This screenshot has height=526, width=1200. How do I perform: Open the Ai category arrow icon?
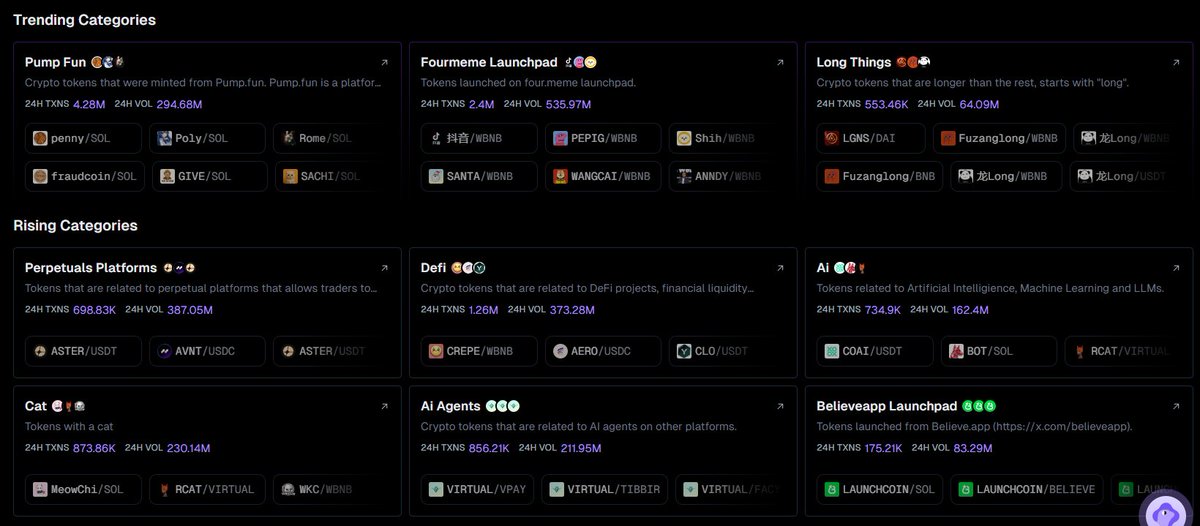[1176, 268]
